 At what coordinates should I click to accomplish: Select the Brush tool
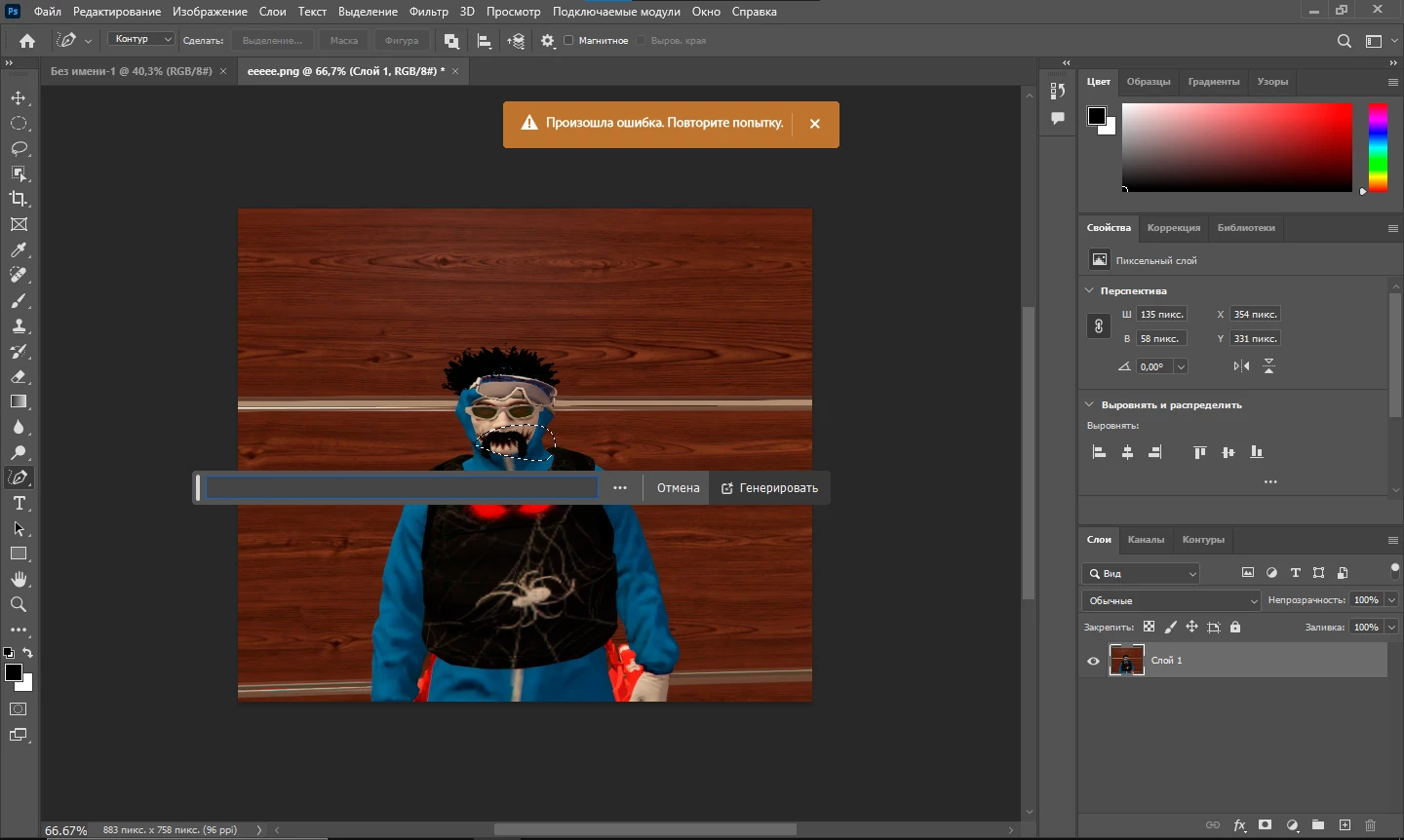[19, 301]
